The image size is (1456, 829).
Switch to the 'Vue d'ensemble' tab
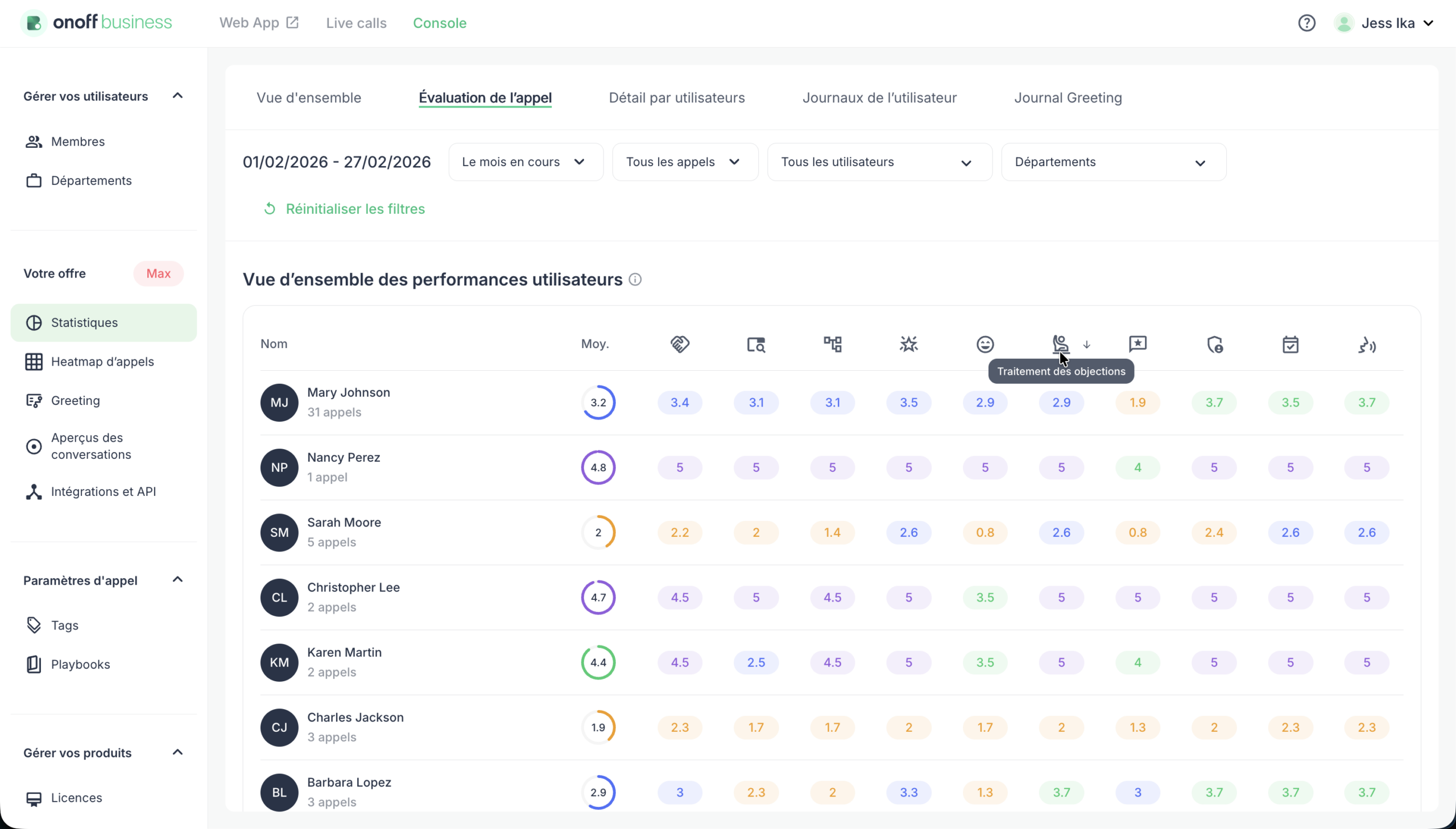click(309, 97)
